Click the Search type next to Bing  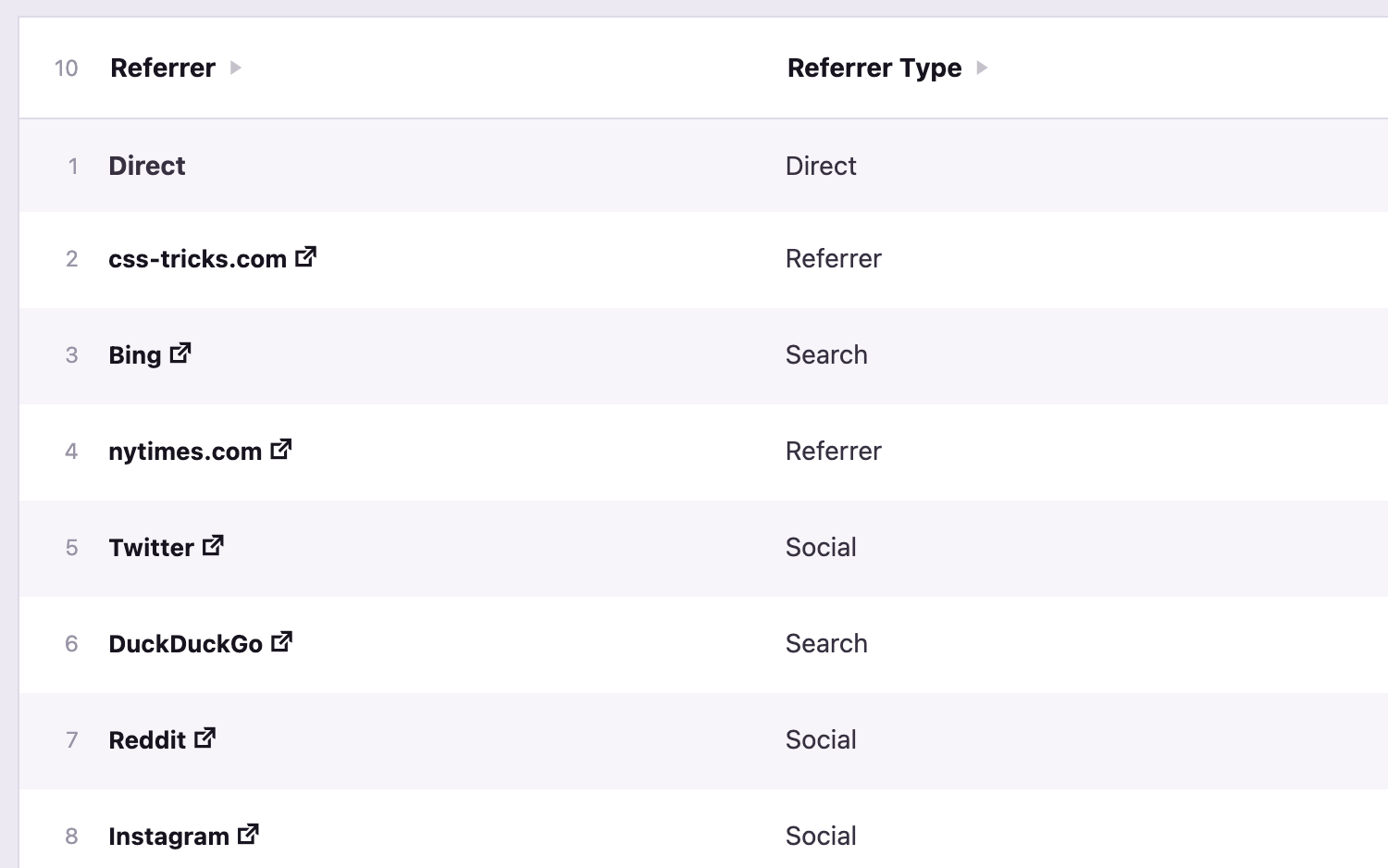826,354
